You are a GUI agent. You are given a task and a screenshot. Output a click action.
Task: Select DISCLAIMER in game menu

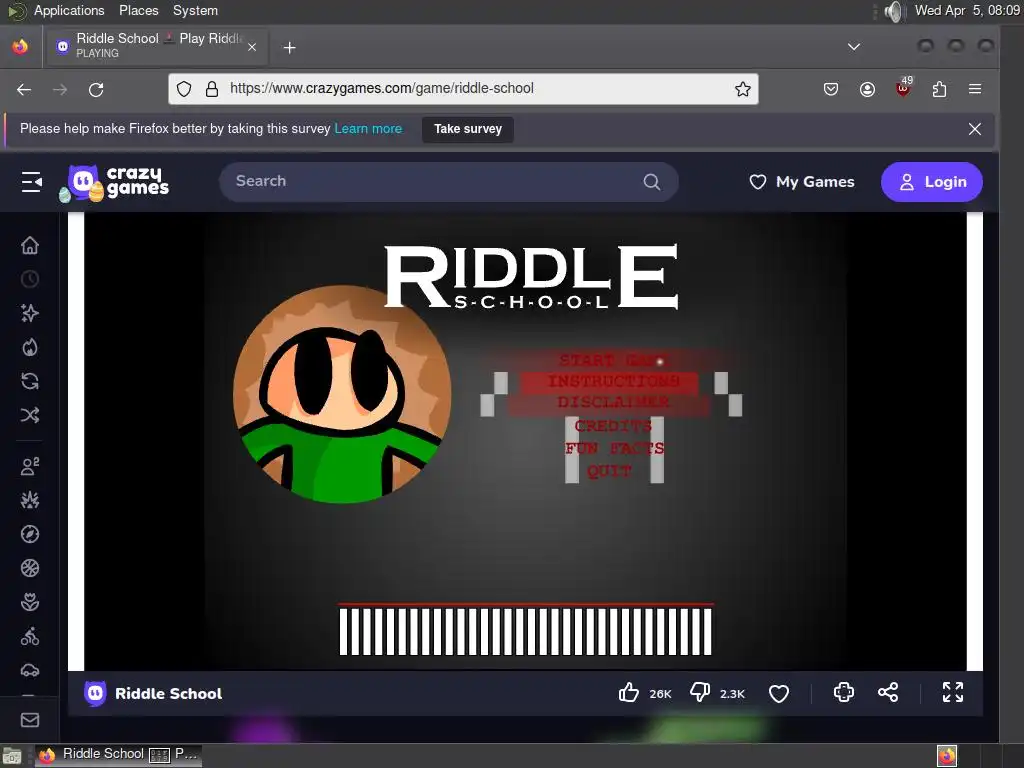click(x=613, y=402)
